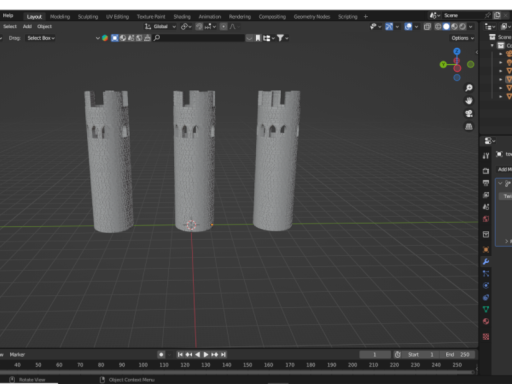
Task: Open the Properties editor type dropdown
Action: pyautogui.click(x=489, y=141)
